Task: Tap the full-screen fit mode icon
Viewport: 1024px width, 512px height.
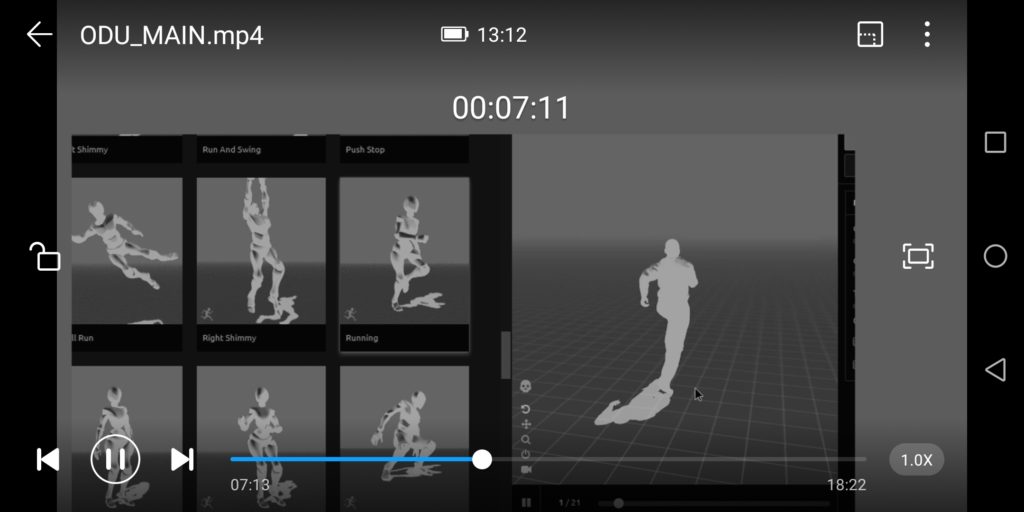Action: (x=918, y=256)
